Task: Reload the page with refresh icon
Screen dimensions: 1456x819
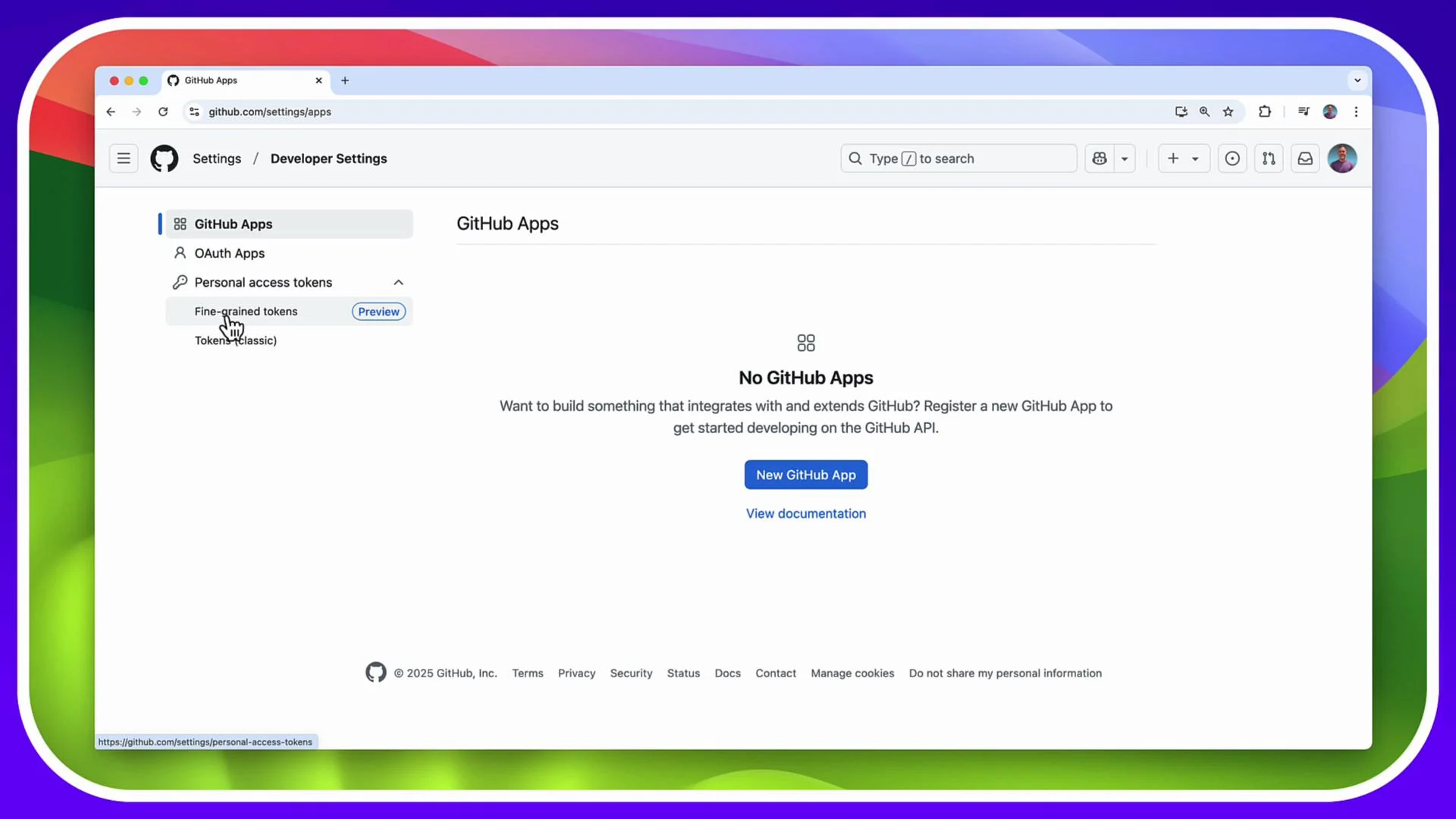Action: pos(163,111)
